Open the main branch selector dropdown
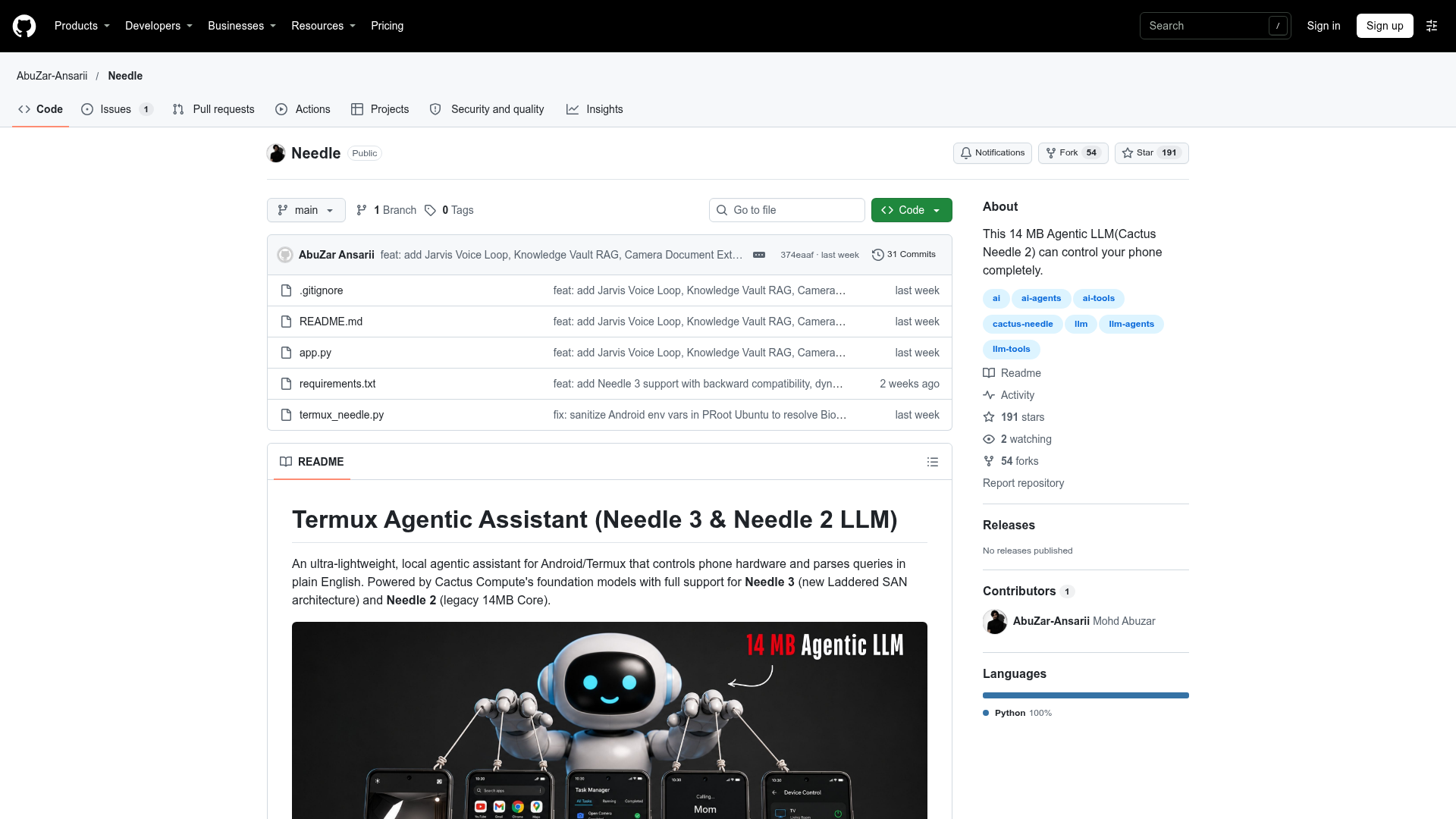This screenshot has height=819, width=1456. point(306,210)
